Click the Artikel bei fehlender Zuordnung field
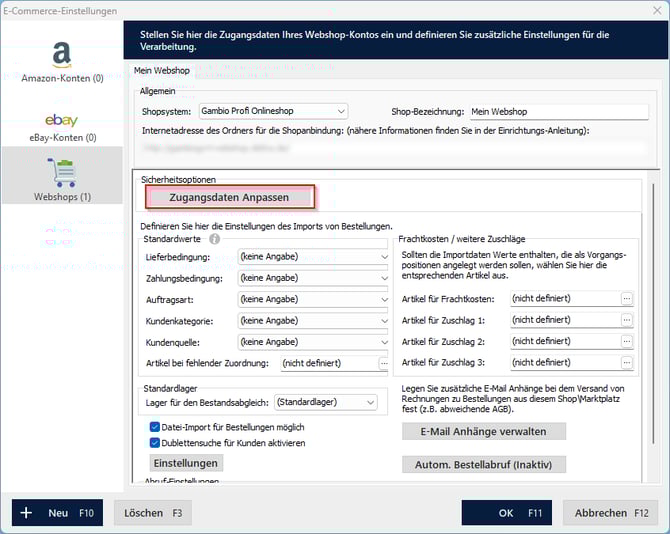 point(329,363)
